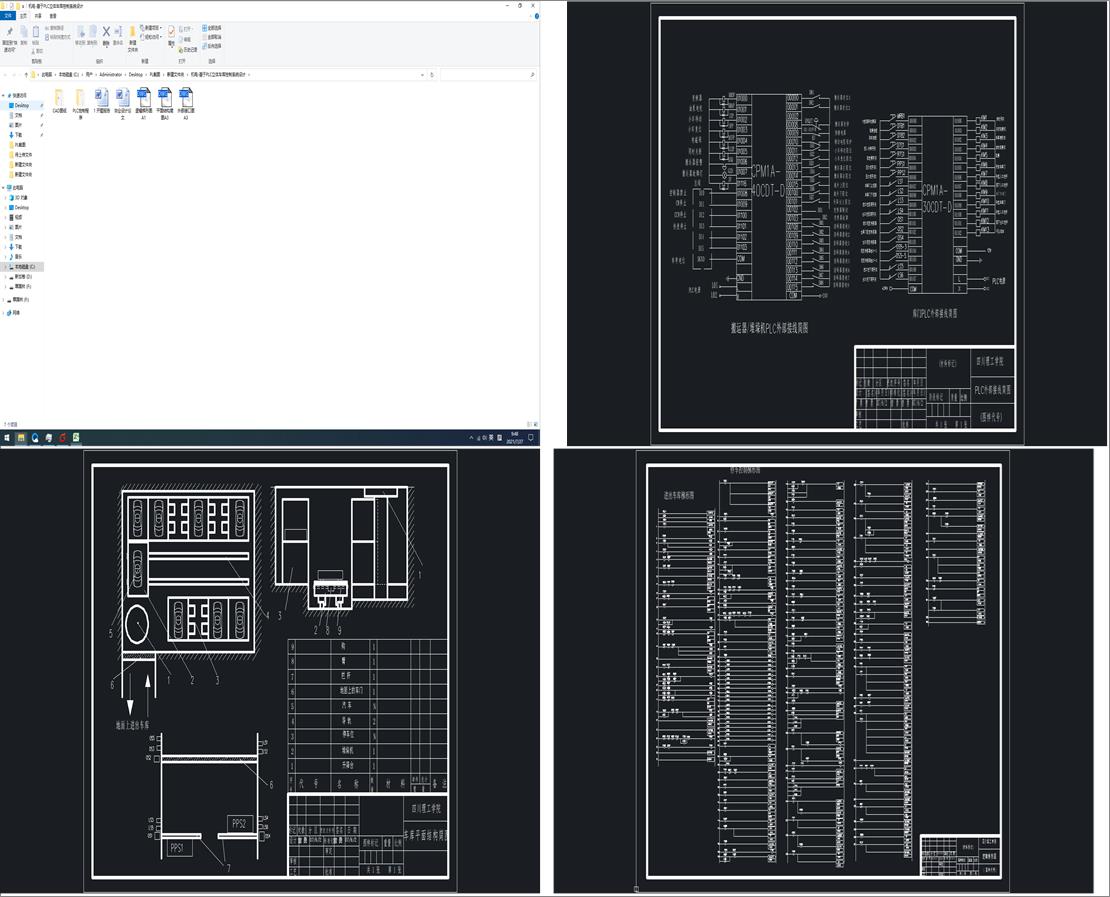The image size is (1110, 897).
Task: Open Explorer help question mark icon
Action: coord(537,16)
